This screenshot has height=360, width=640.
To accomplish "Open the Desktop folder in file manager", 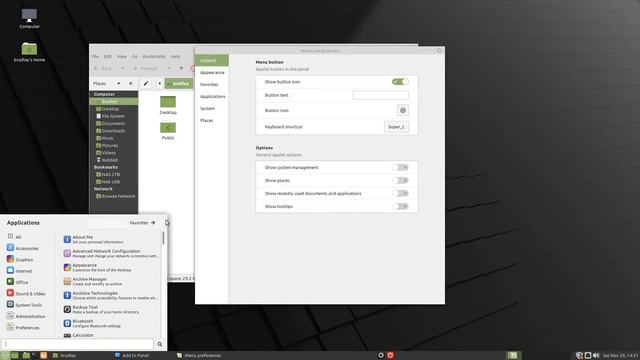I will tap(168, 105).
